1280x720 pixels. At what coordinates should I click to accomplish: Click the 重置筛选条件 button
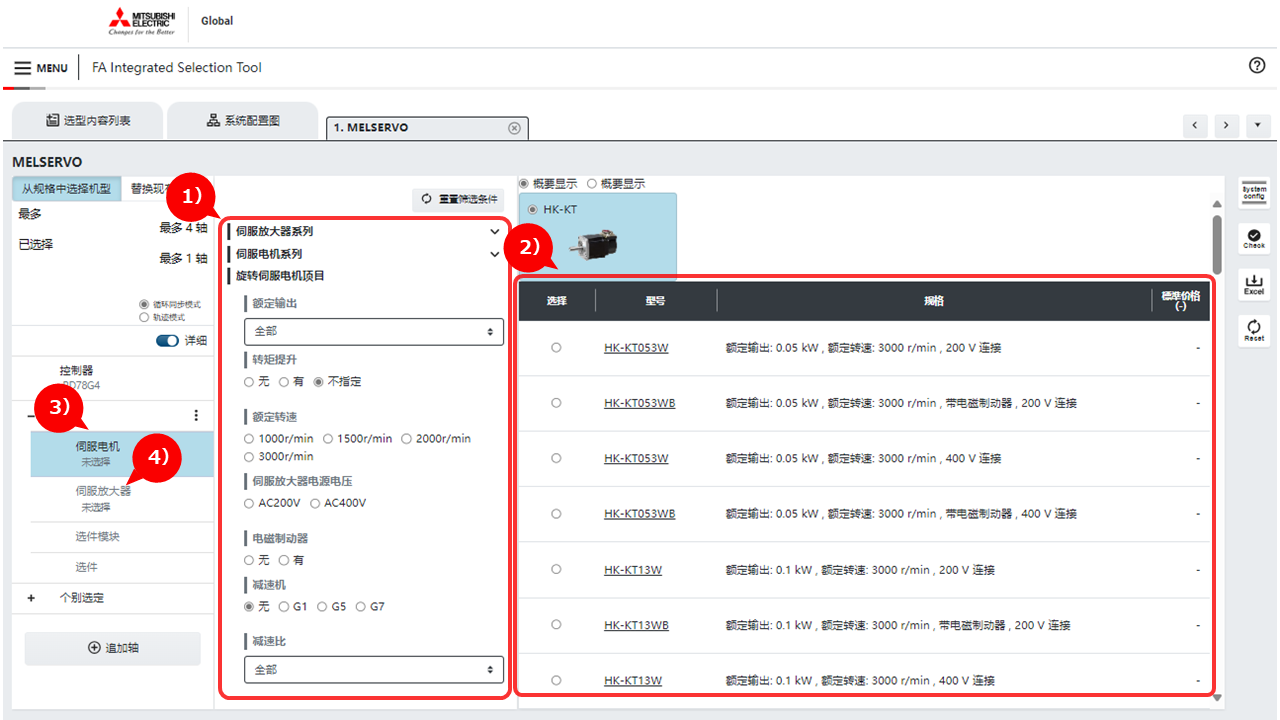pos(458,199)
